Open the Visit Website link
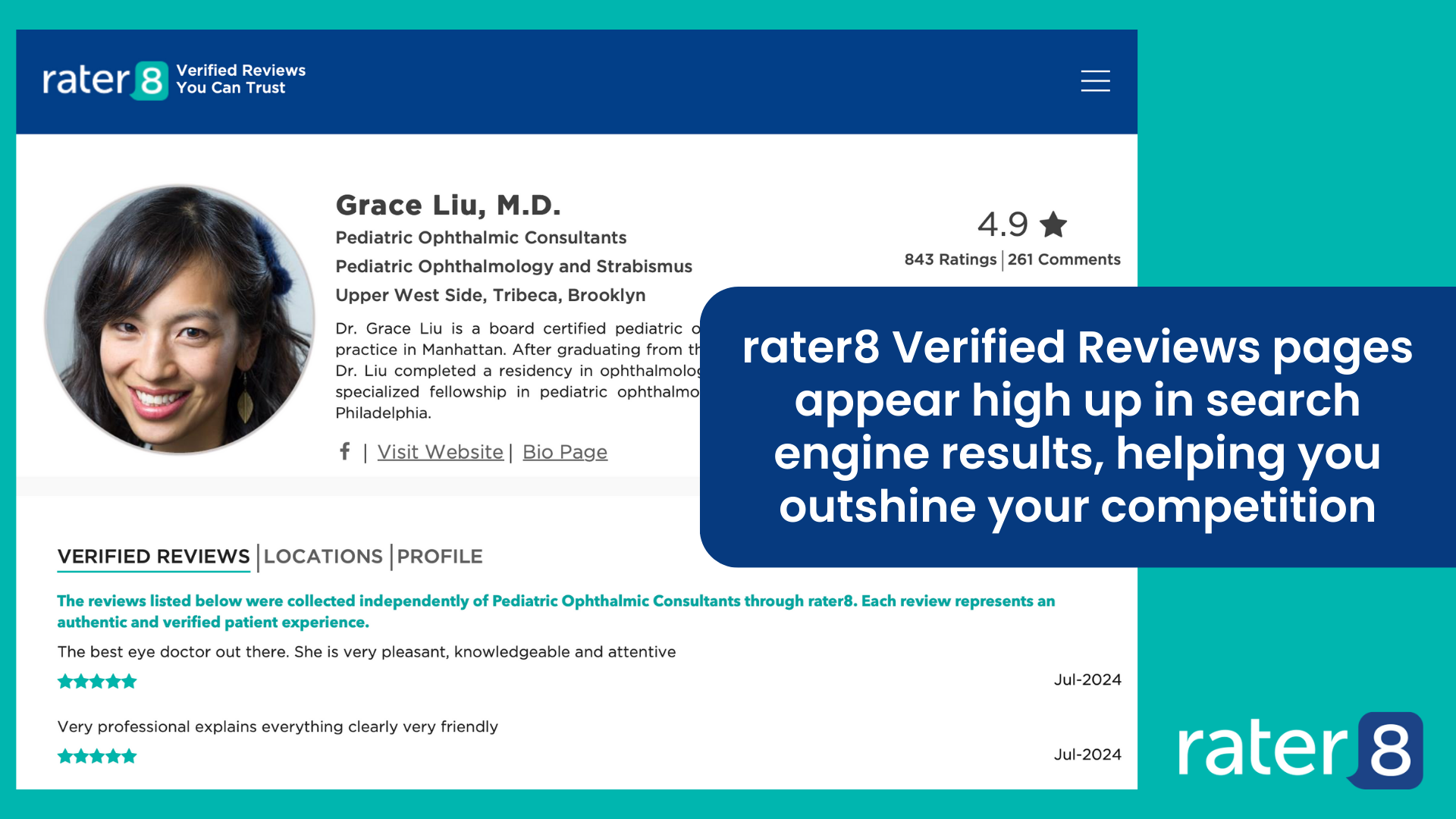Image resolution: width=1456 pixels, height=819 pixels. [440, 452]
